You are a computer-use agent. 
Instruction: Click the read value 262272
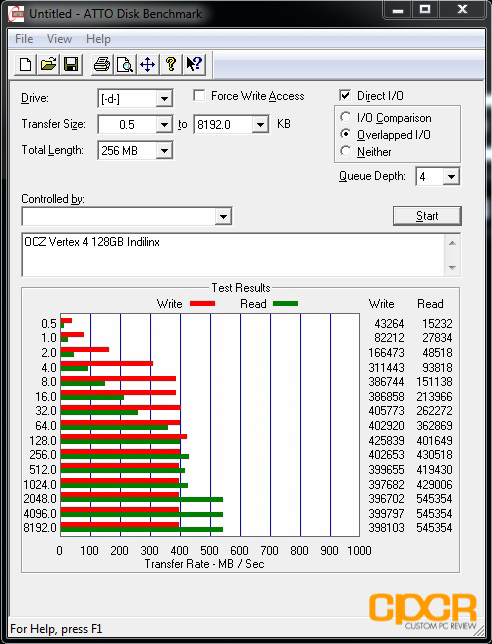[x=435, y=411]
